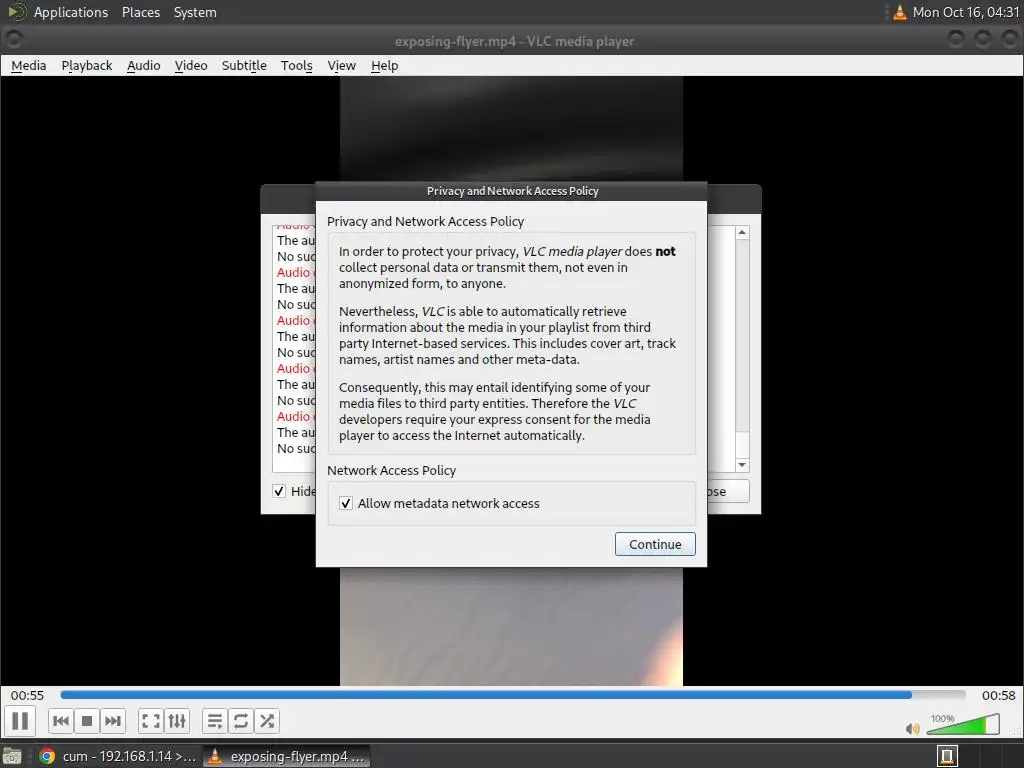Open the Audio menu
Viewport: 1024px width, 768px height.
click(144, 65)
